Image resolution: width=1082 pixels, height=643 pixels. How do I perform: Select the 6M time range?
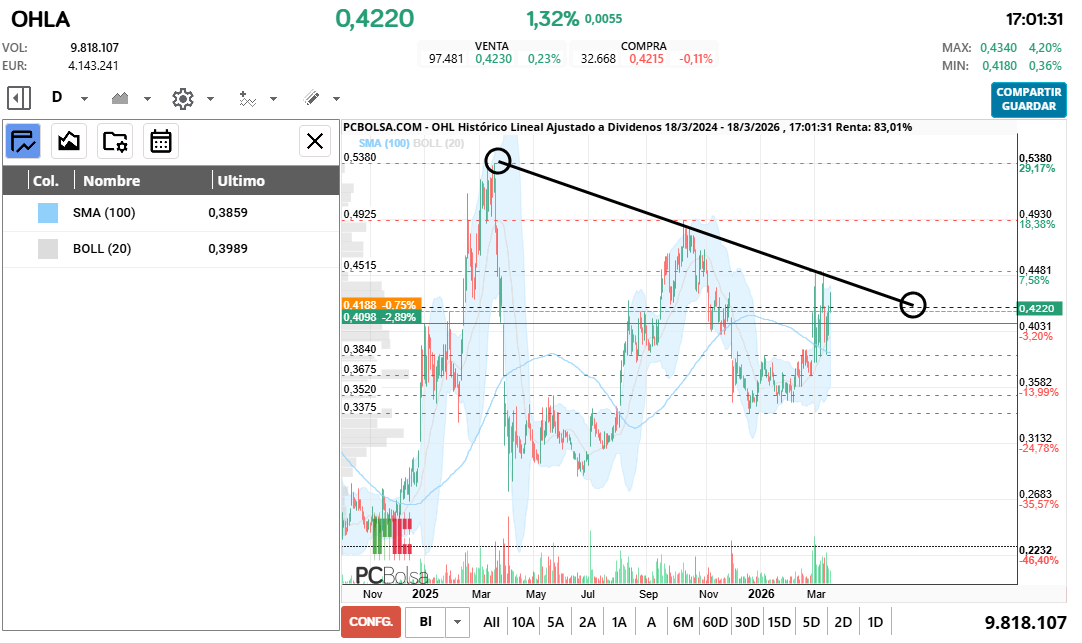[683, 621]
